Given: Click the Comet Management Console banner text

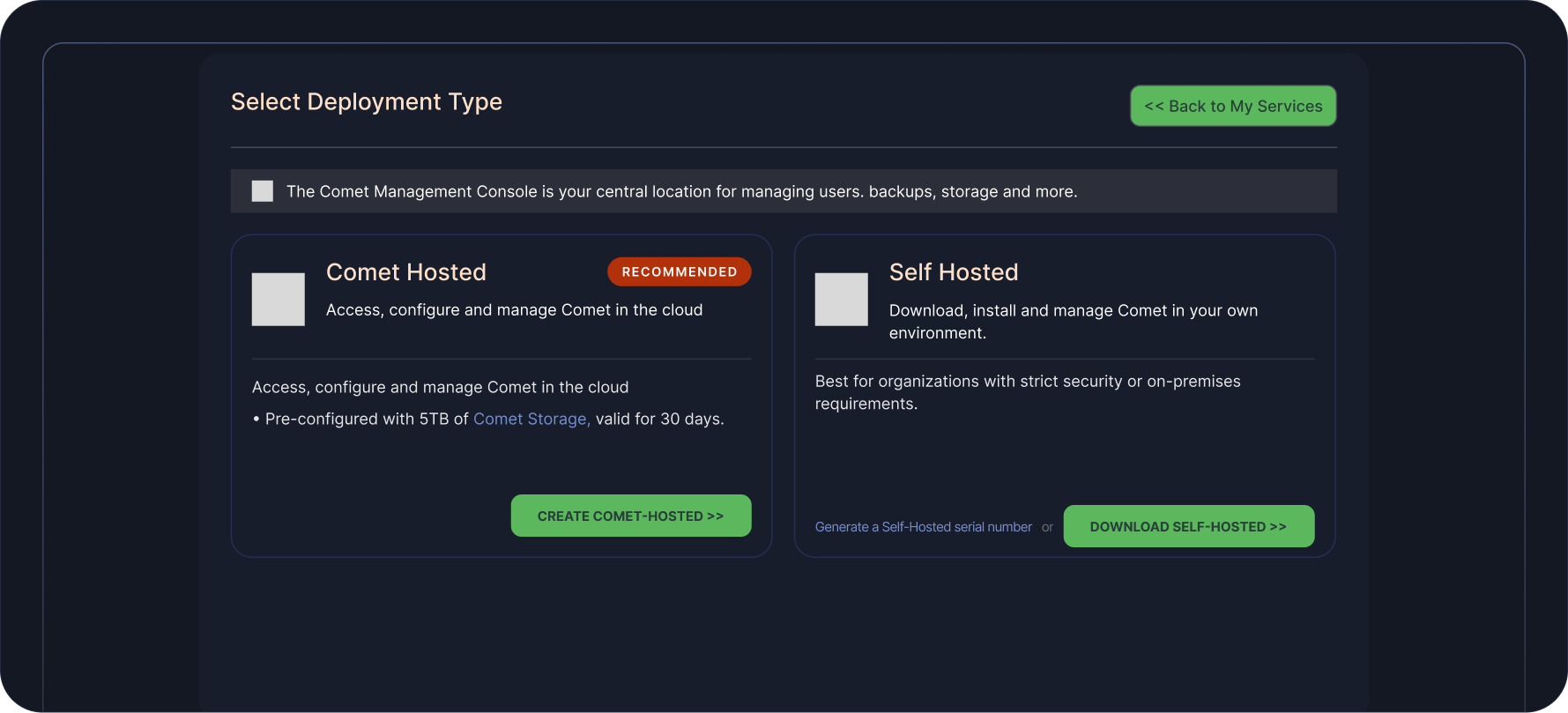Looking at the screenshot, I should [682, 191].
